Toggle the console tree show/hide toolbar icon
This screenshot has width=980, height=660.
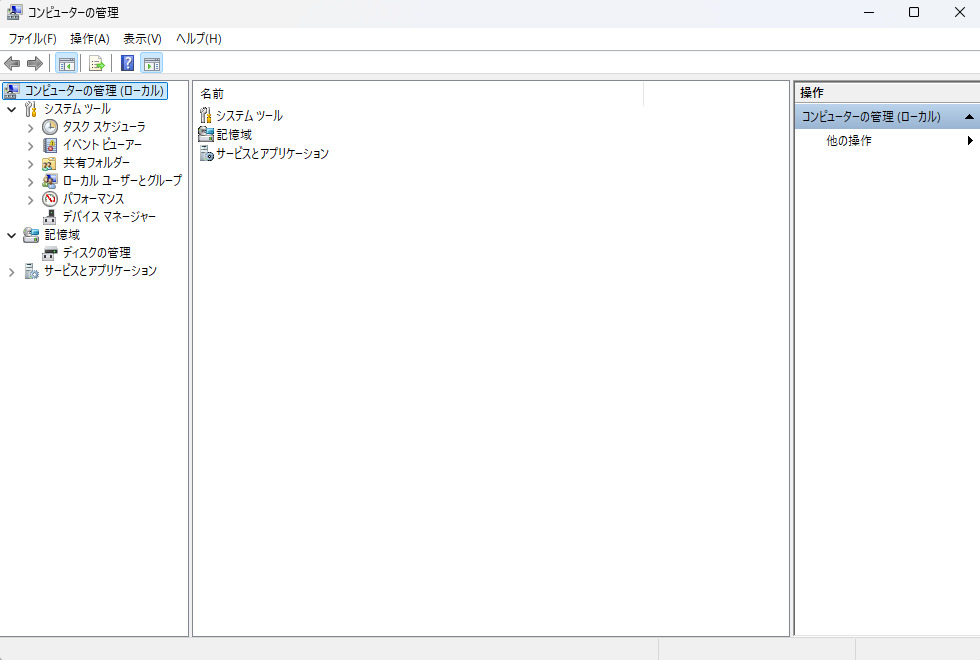click(x=66, y=63)
